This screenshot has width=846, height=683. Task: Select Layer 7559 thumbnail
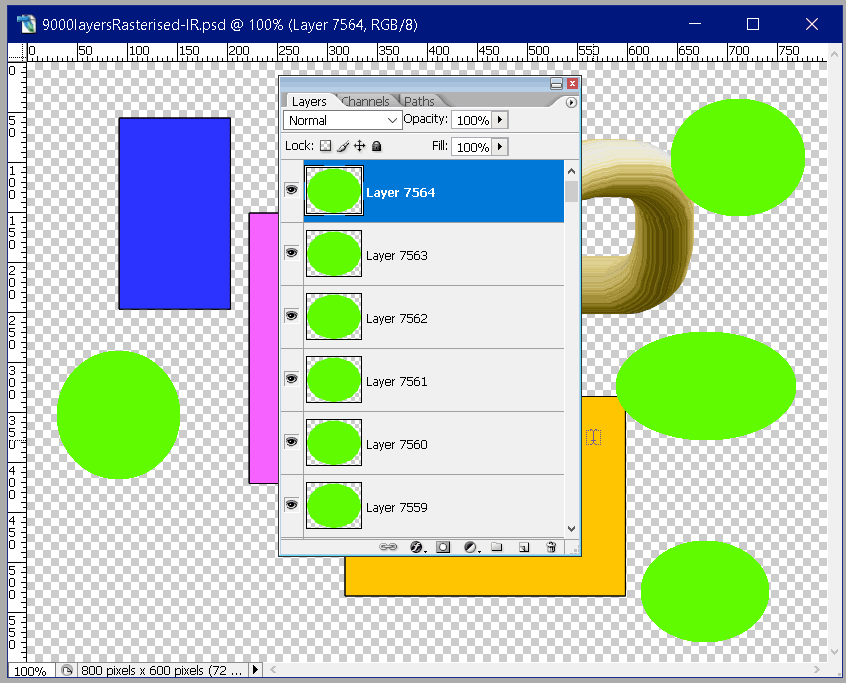334,506
